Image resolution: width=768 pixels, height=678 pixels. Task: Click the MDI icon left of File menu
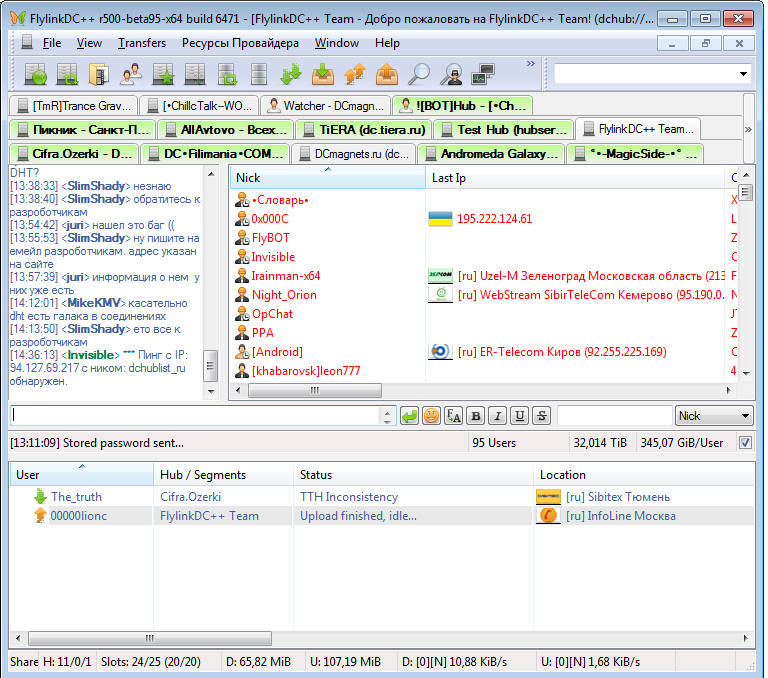coord(27,43)
